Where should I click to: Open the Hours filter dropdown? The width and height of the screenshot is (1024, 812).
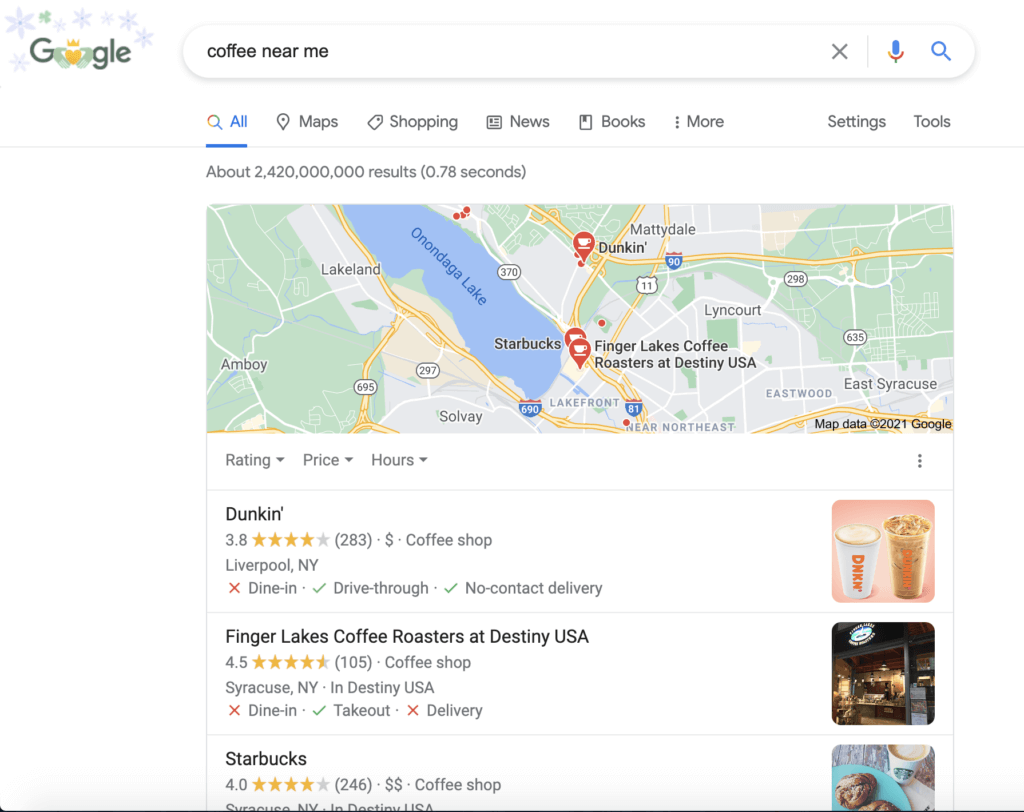399,460
